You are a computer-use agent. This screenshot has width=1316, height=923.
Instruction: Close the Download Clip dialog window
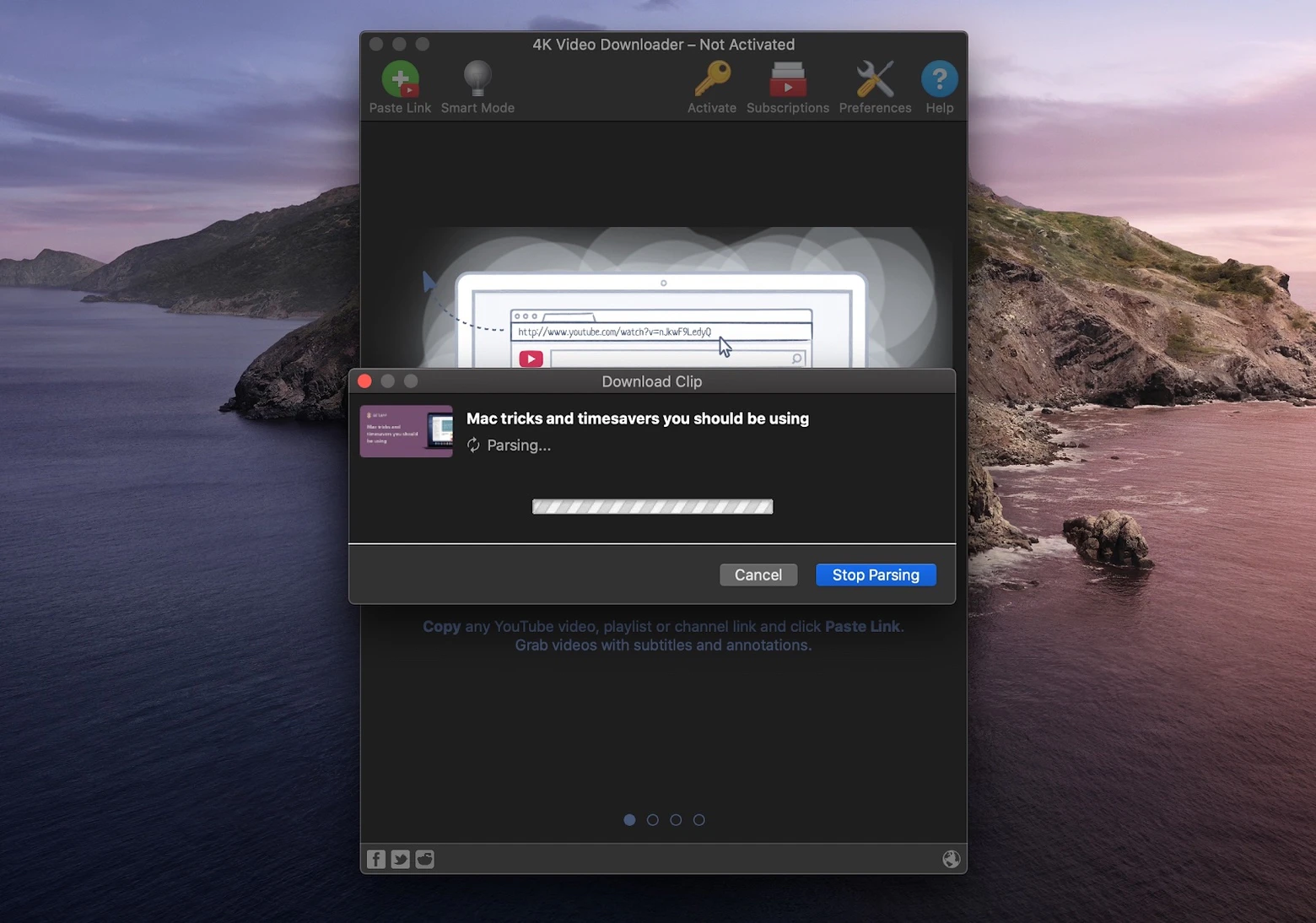pos(364,381)
